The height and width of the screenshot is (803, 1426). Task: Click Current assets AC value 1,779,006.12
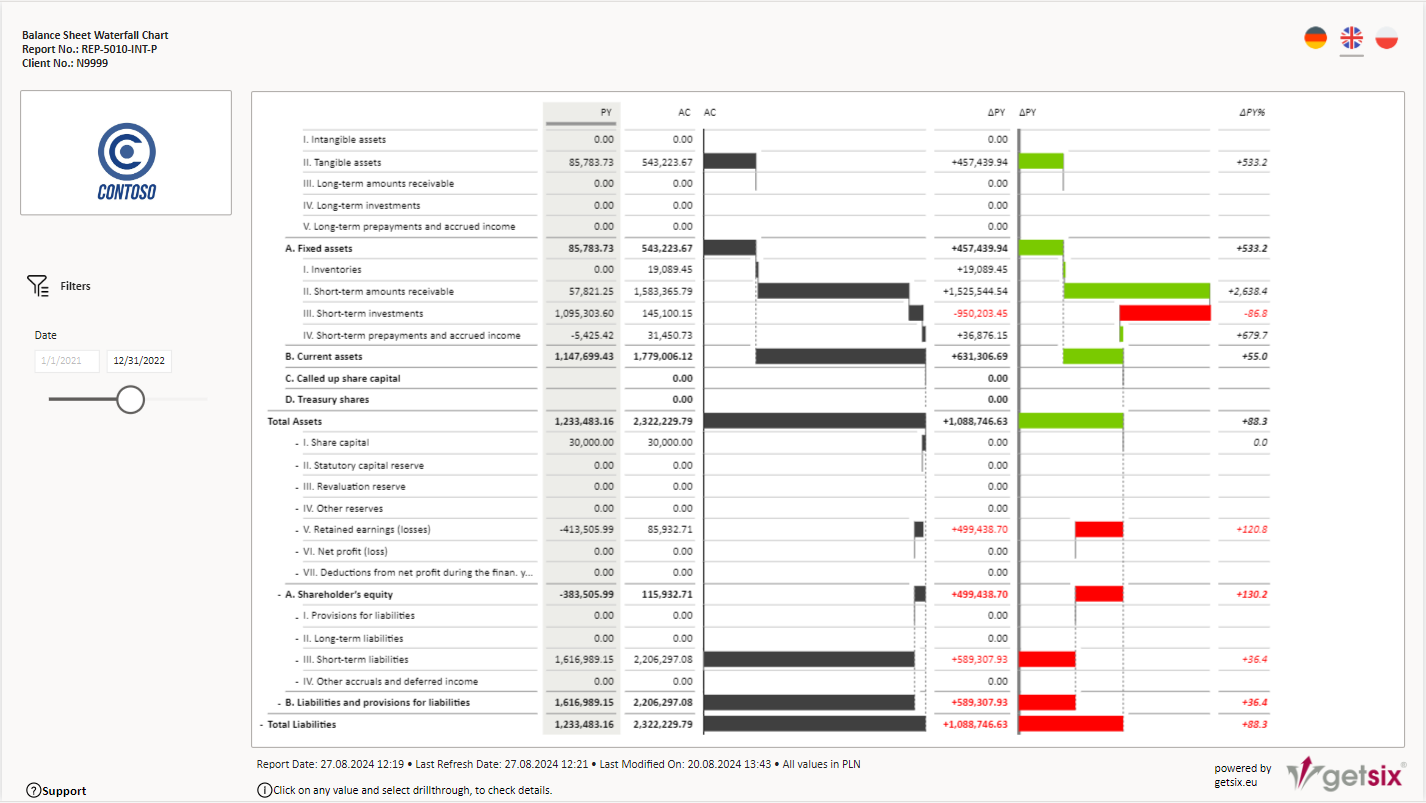(x=663, y=356)
